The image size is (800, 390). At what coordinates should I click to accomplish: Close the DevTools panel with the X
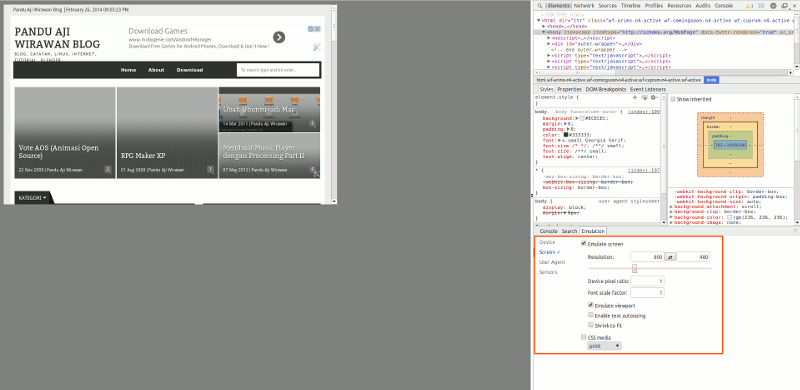(795, 6)
